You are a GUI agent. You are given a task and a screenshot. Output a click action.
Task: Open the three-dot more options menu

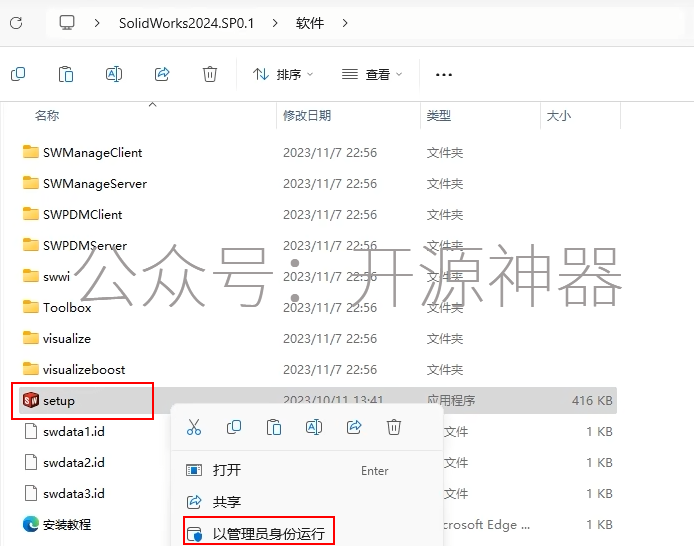point(443,75)
